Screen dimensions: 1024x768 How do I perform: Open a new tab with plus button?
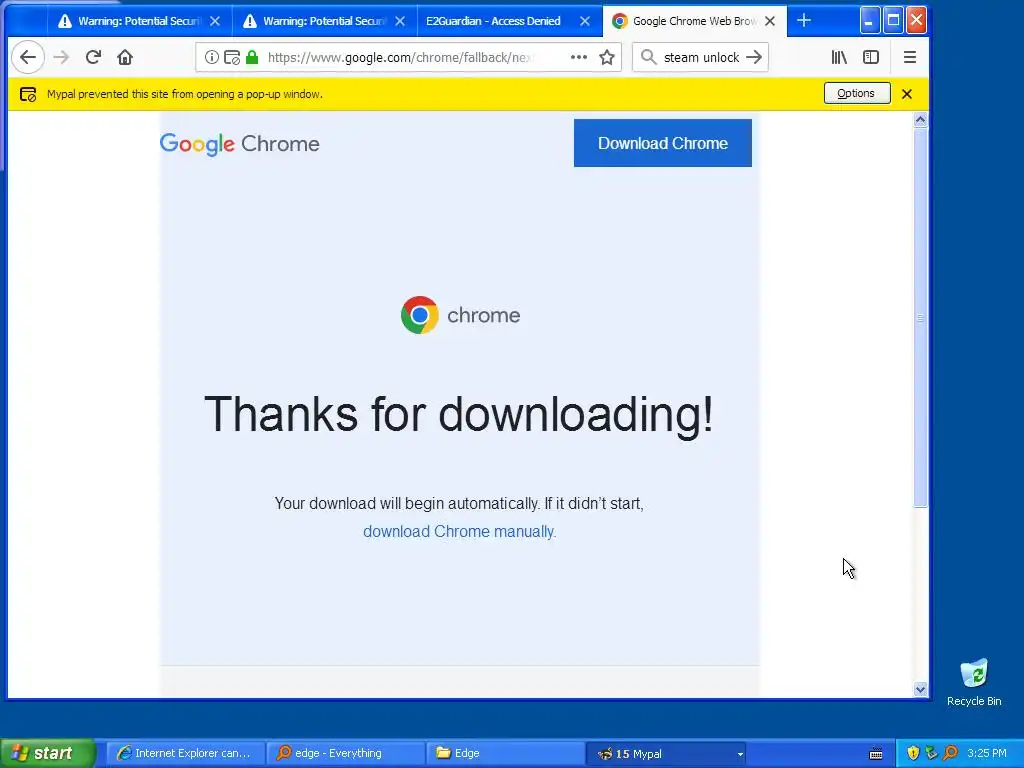click(804, 21)
